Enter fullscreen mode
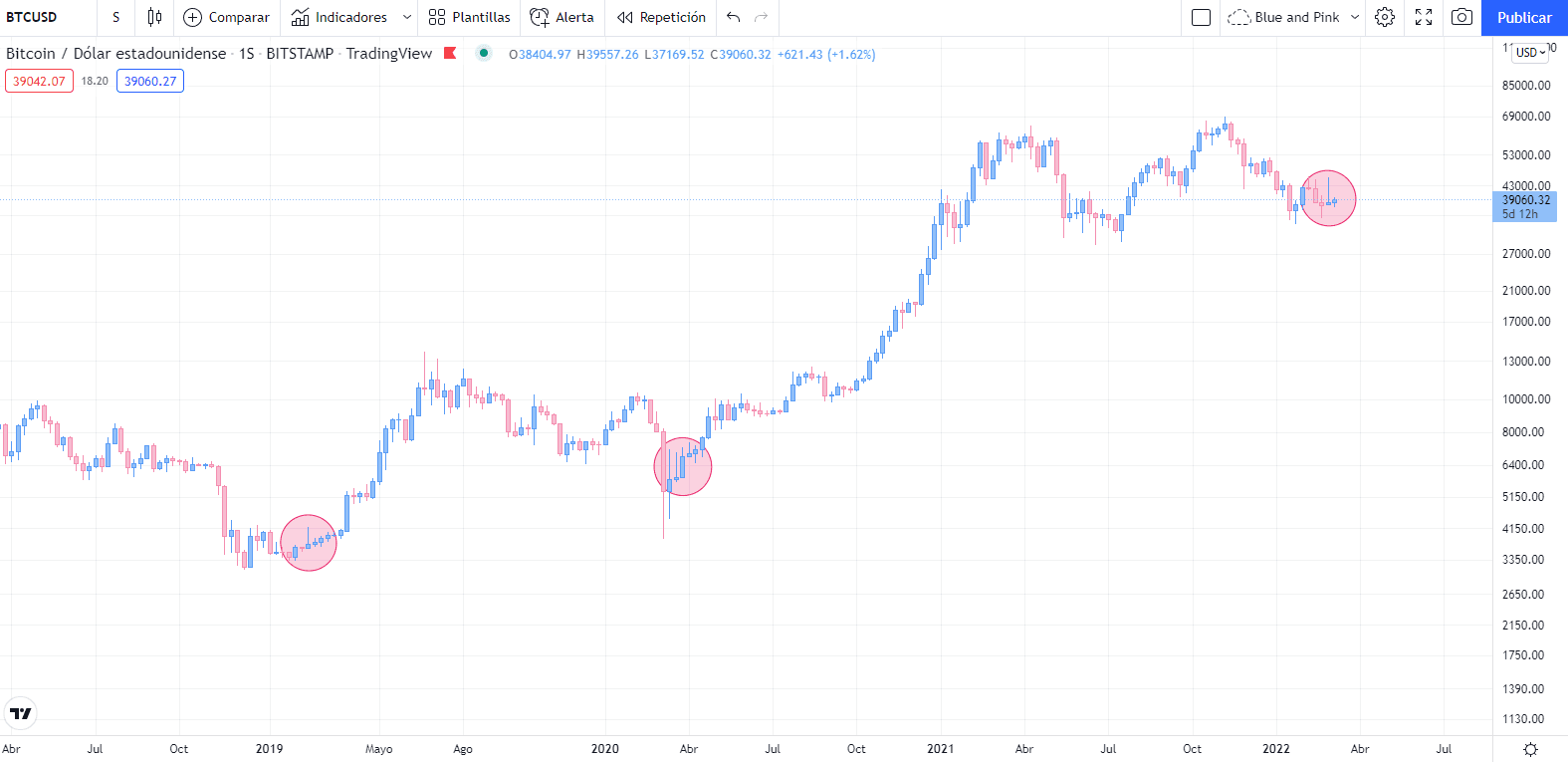The image size is (1568, 762). coord(1424,17)
